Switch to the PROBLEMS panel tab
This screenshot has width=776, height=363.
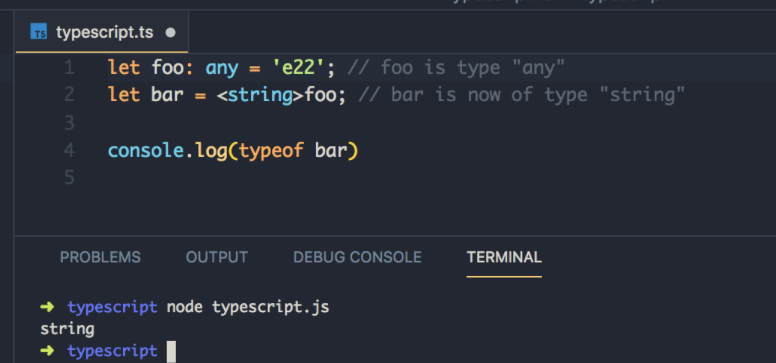(x=100, y=257)
